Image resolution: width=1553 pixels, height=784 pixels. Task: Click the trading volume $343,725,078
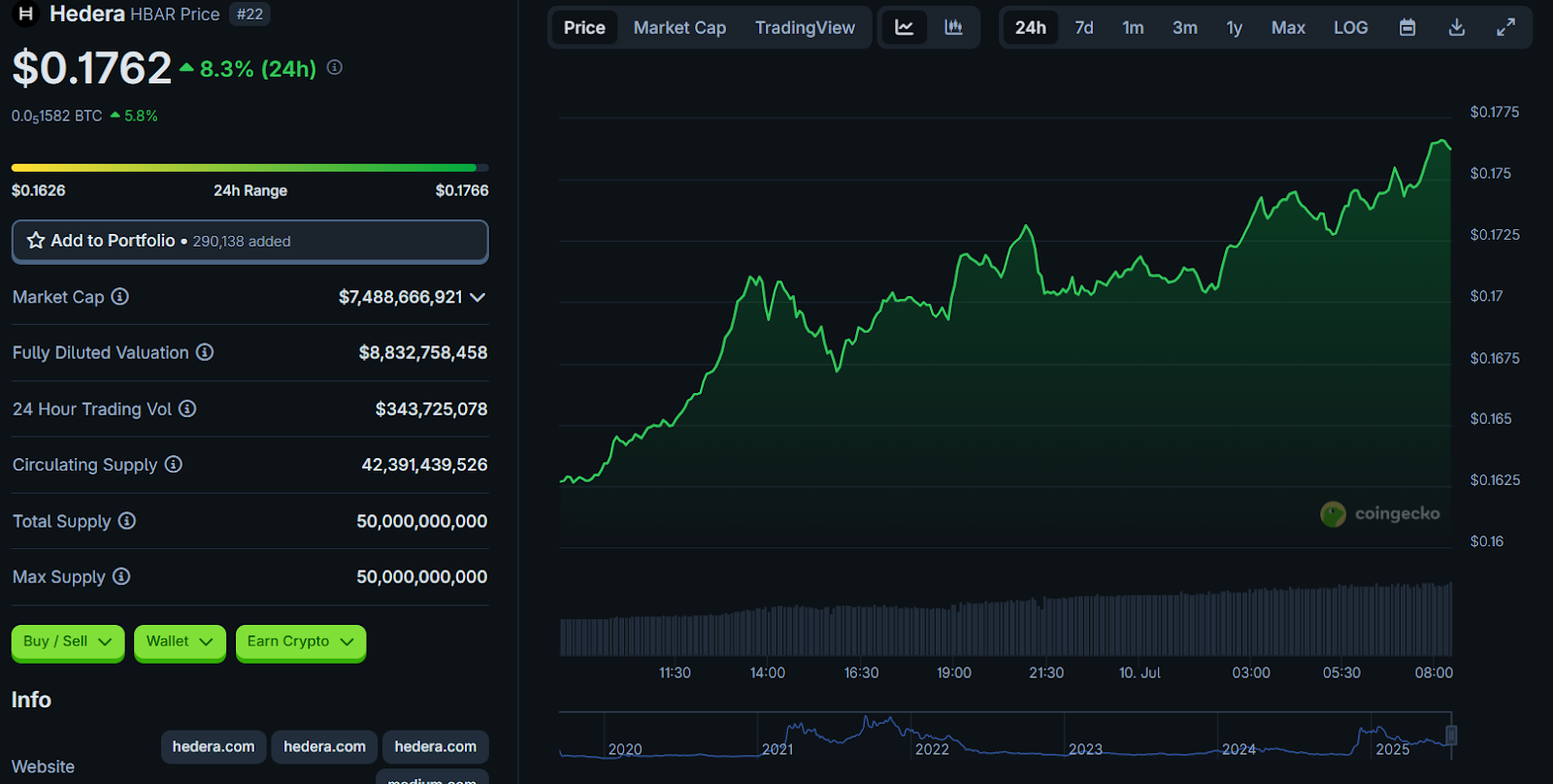point(431,408)
